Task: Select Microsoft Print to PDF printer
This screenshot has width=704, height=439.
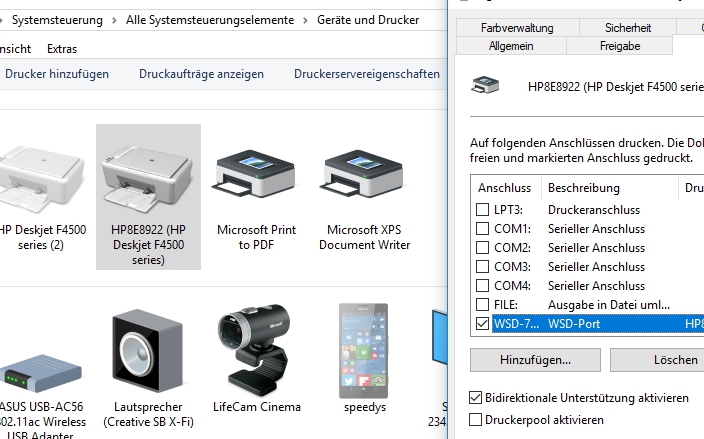Action: pos(256,173)
